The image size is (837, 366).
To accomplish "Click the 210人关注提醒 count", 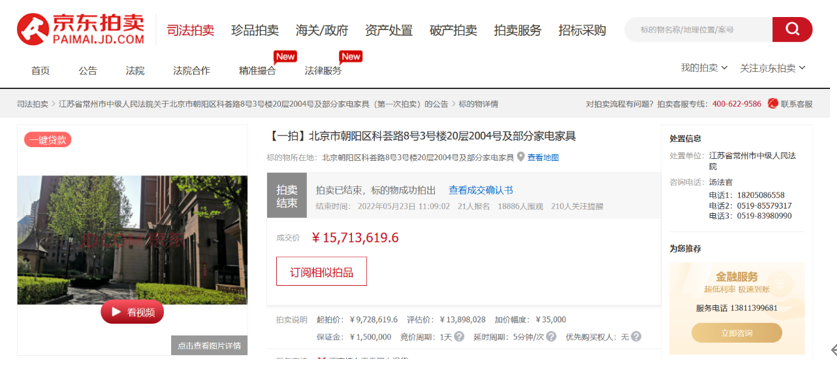I will point(577,206).
